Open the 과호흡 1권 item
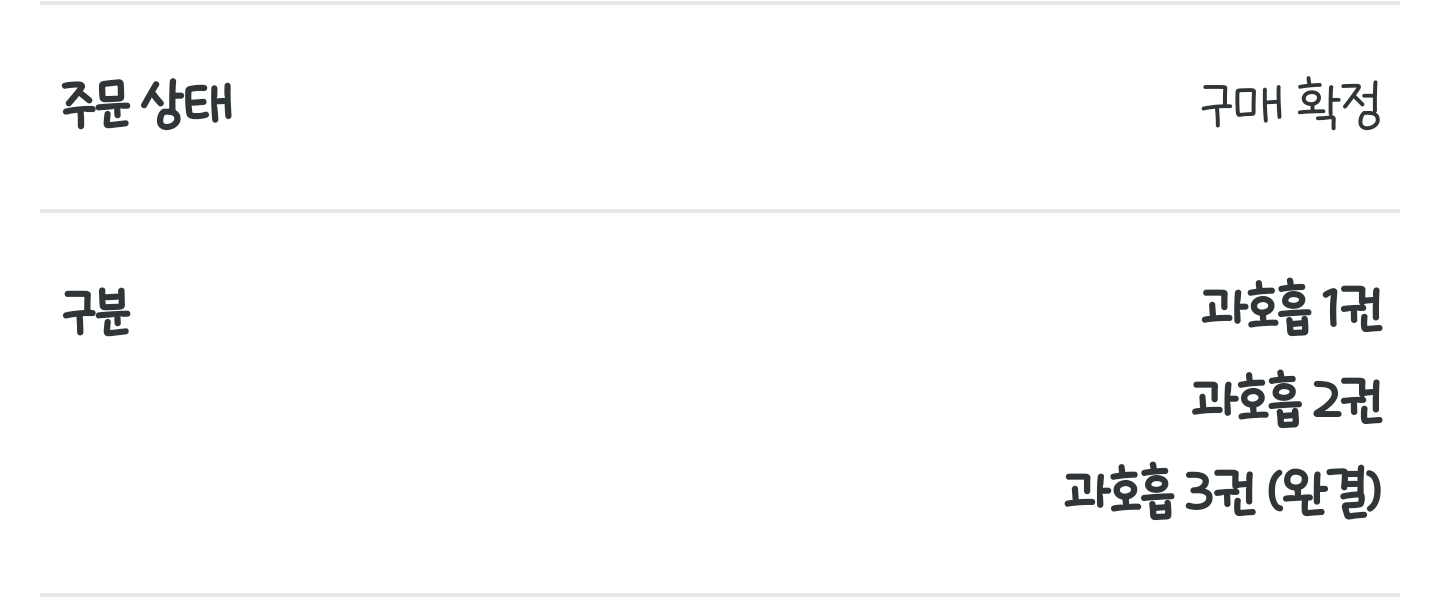 pyautogui.click(x=1291, y=310)
